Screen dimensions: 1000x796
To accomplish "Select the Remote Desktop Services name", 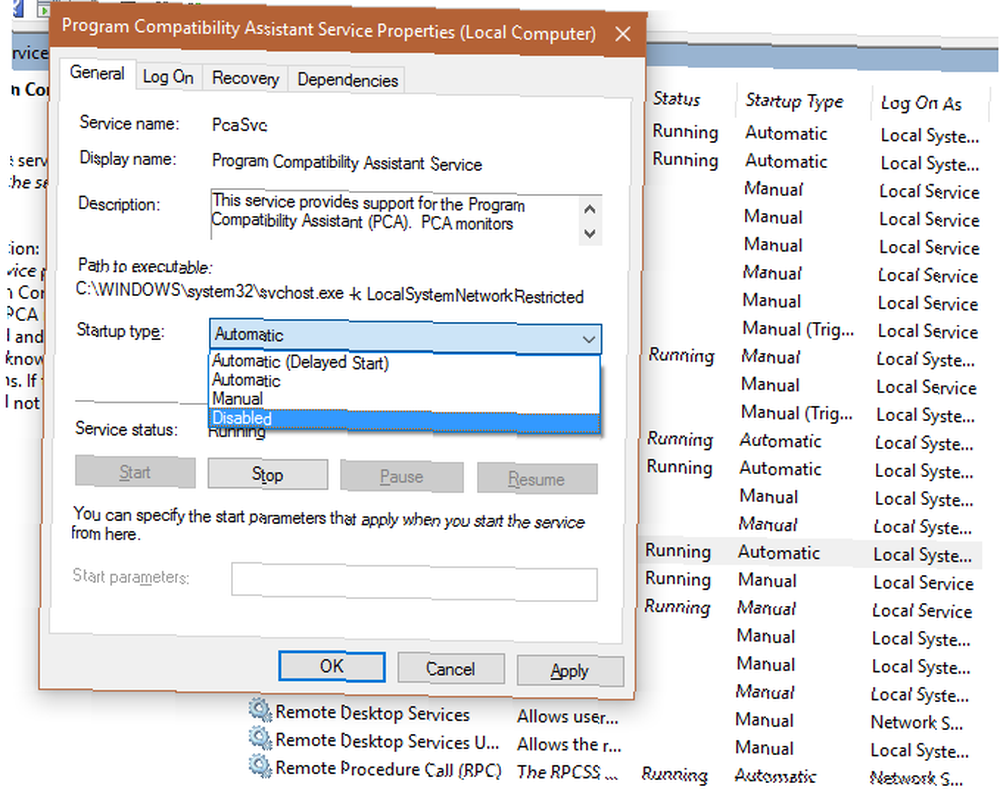I will [372, 714].
